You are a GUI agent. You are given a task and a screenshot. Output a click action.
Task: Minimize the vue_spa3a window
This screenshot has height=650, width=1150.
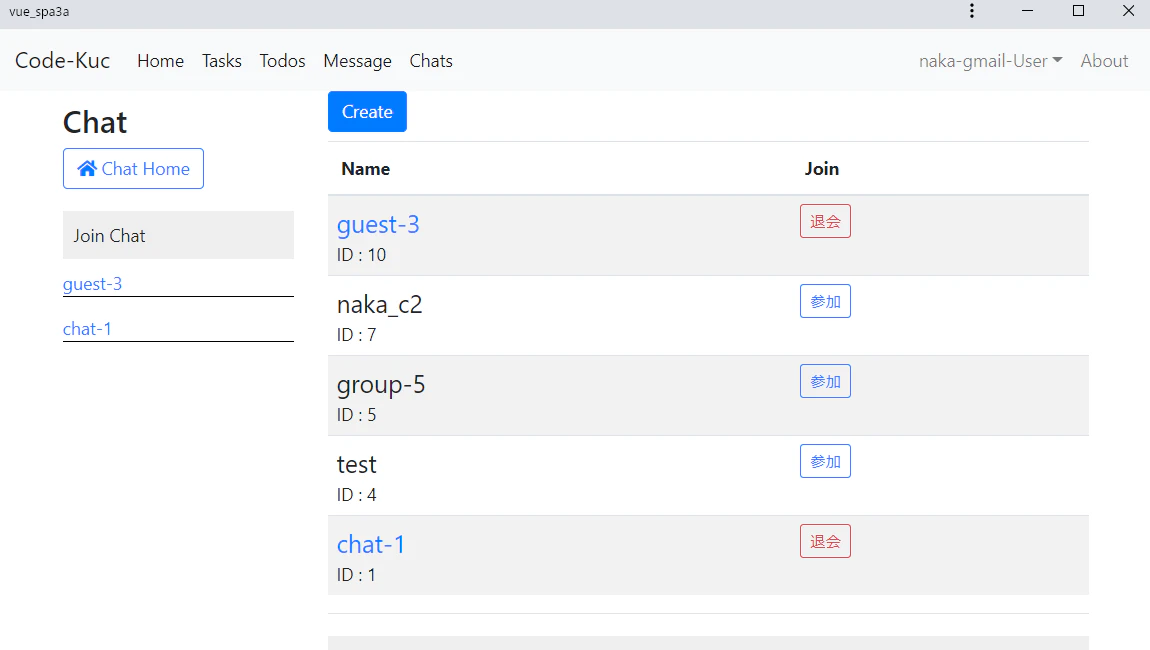point(1028,11)
